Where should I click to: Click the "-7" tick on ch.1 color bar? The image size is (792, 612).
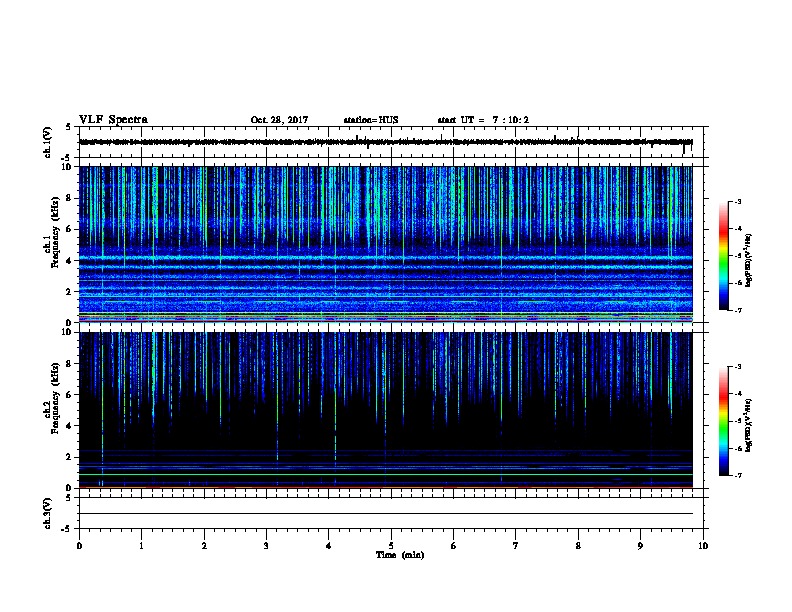tap(737, 310)
